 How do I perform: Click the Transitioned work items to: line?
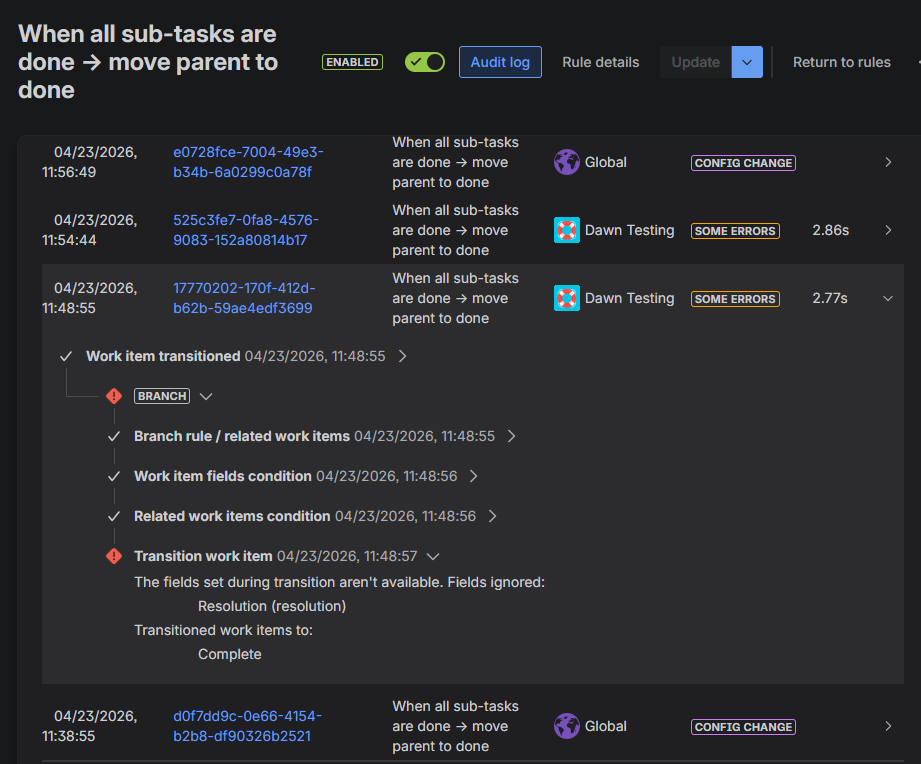pyautogui.click(x=223, y=630)
